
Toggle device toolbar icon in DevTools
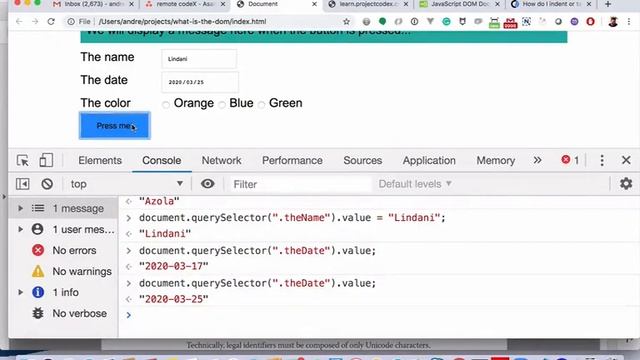coord(46,160)
